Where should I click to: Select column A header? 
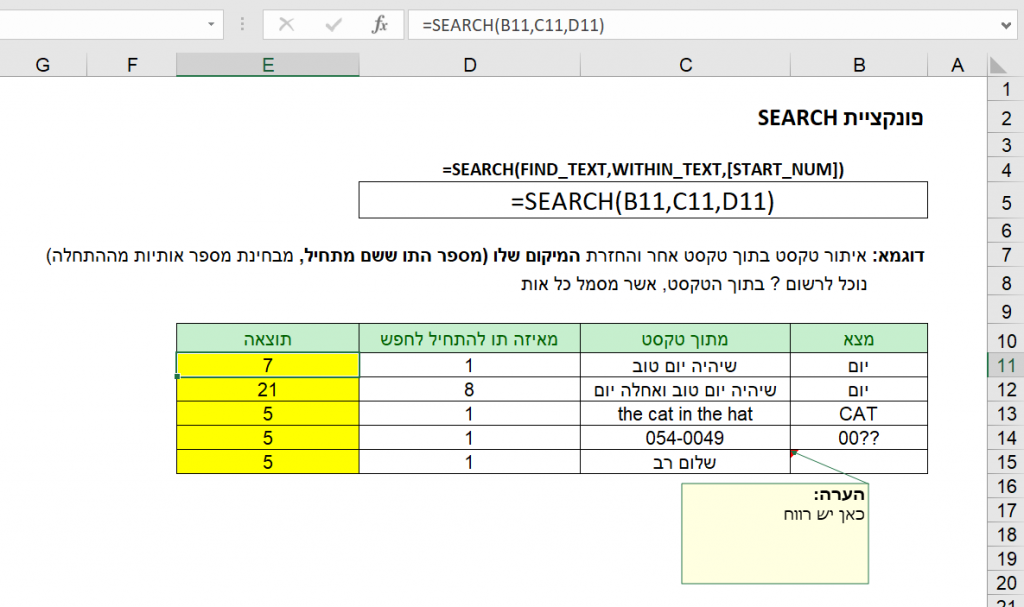[x=957, y=65]
